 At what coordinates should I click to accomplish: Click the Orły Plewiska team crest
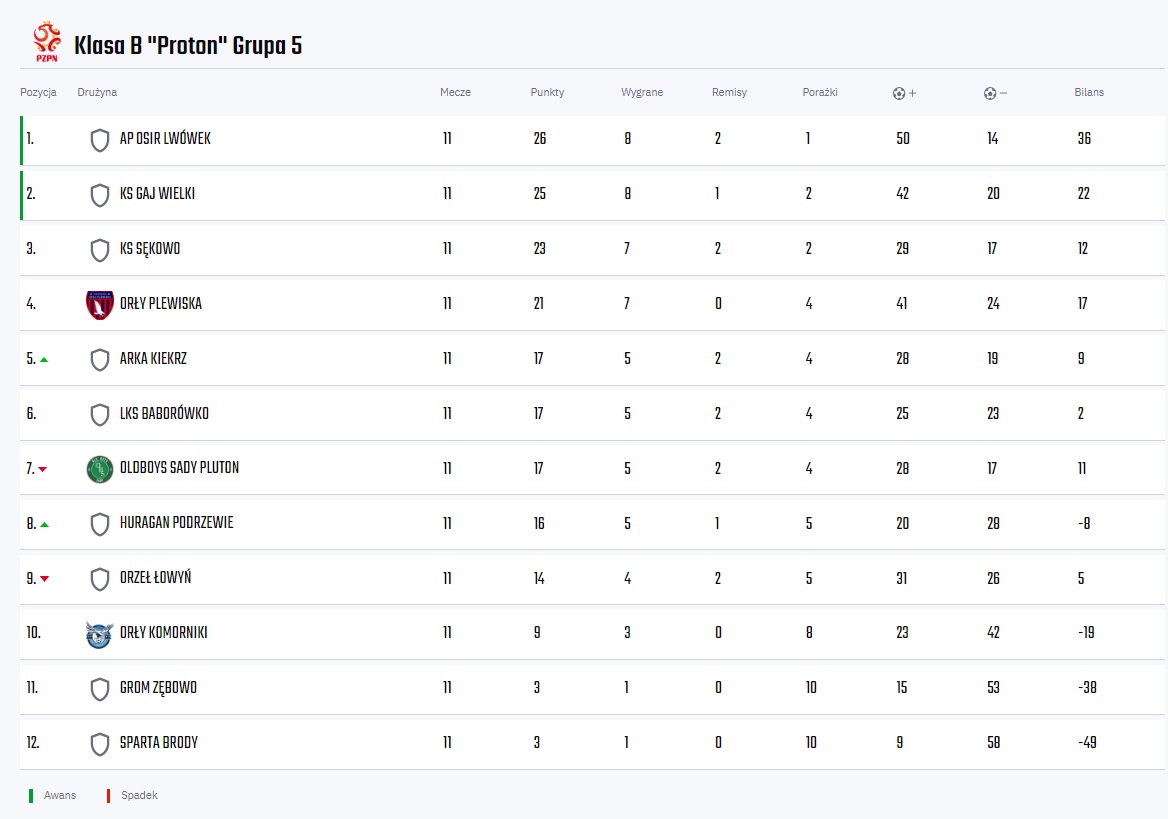pyautogui.click(x=100, y=304)
